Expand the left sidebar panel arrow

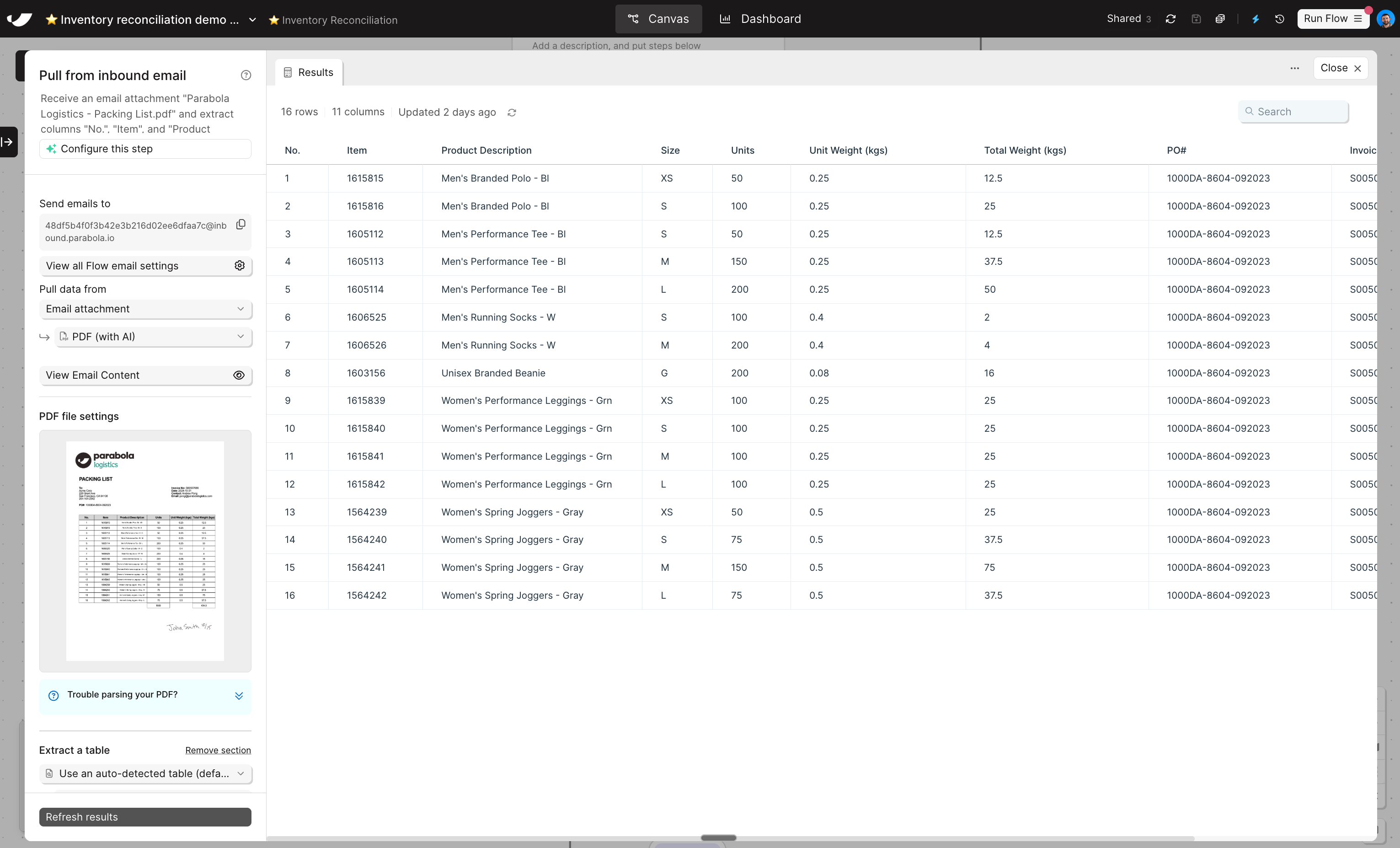click(x=8, y=142)
